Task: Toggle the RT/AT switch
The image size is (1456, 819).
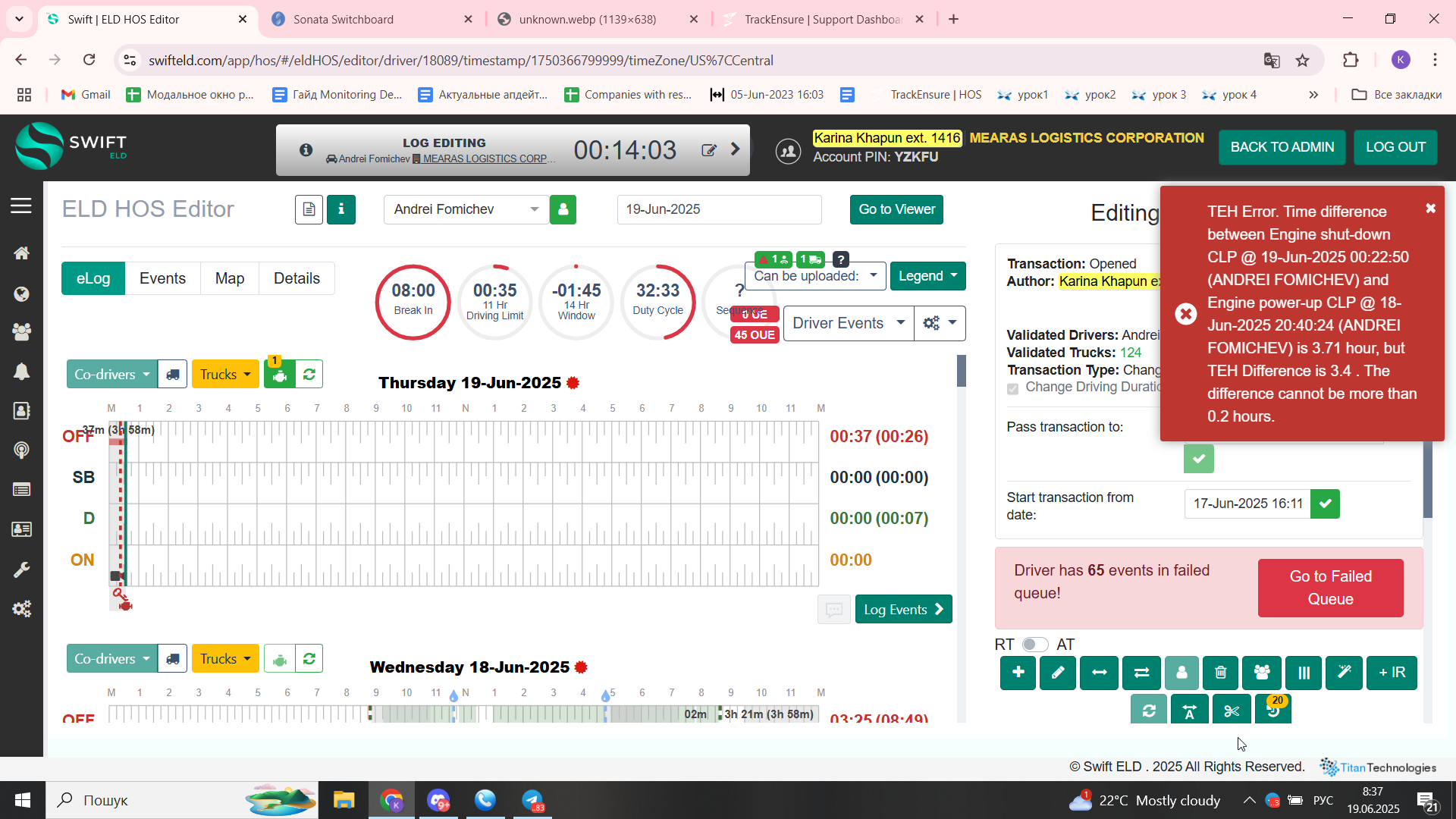Action: (1034, 645)
